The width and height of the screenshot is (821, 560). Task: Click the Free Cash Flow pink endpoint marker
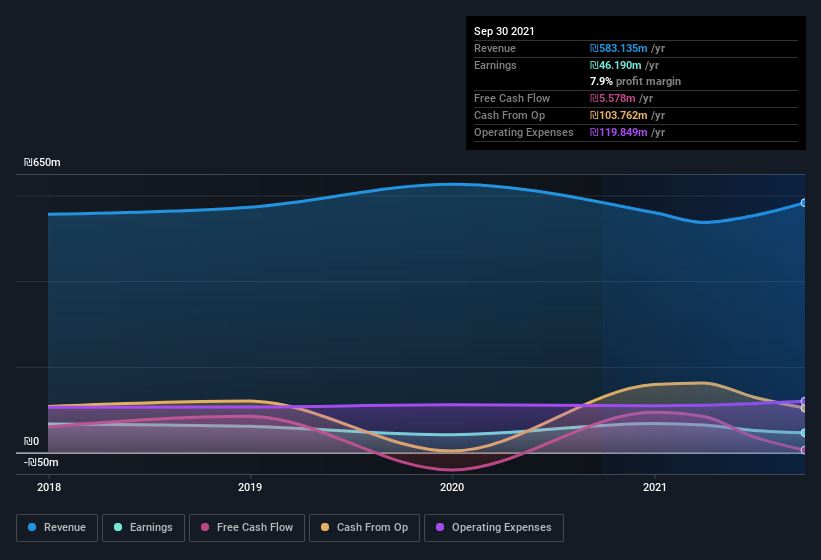coord(804,450)
